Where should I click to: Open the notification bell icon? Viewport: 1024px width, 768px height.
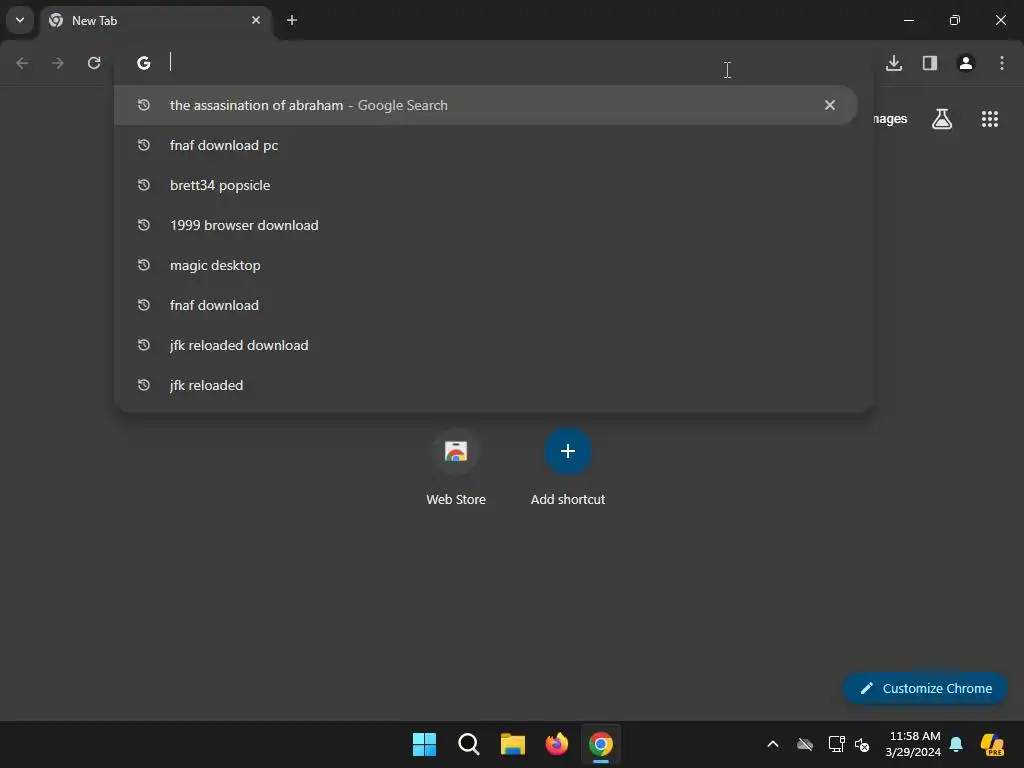956,744
